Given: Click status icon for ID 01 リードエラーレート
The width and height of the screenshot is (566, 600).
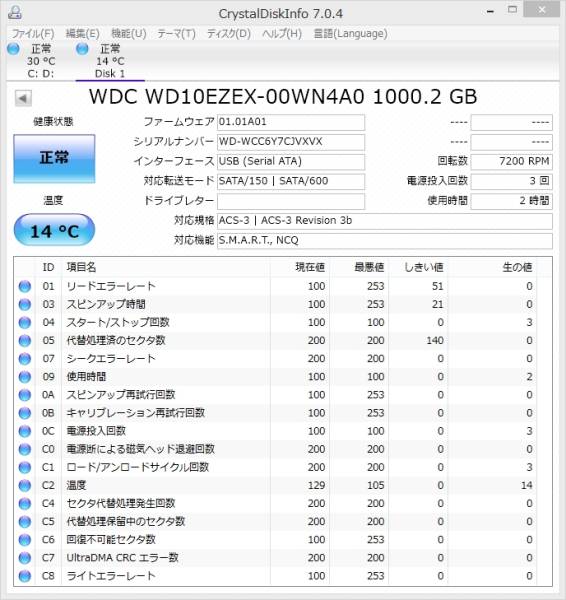Looking at the screenshot, I should pos(25,287).
